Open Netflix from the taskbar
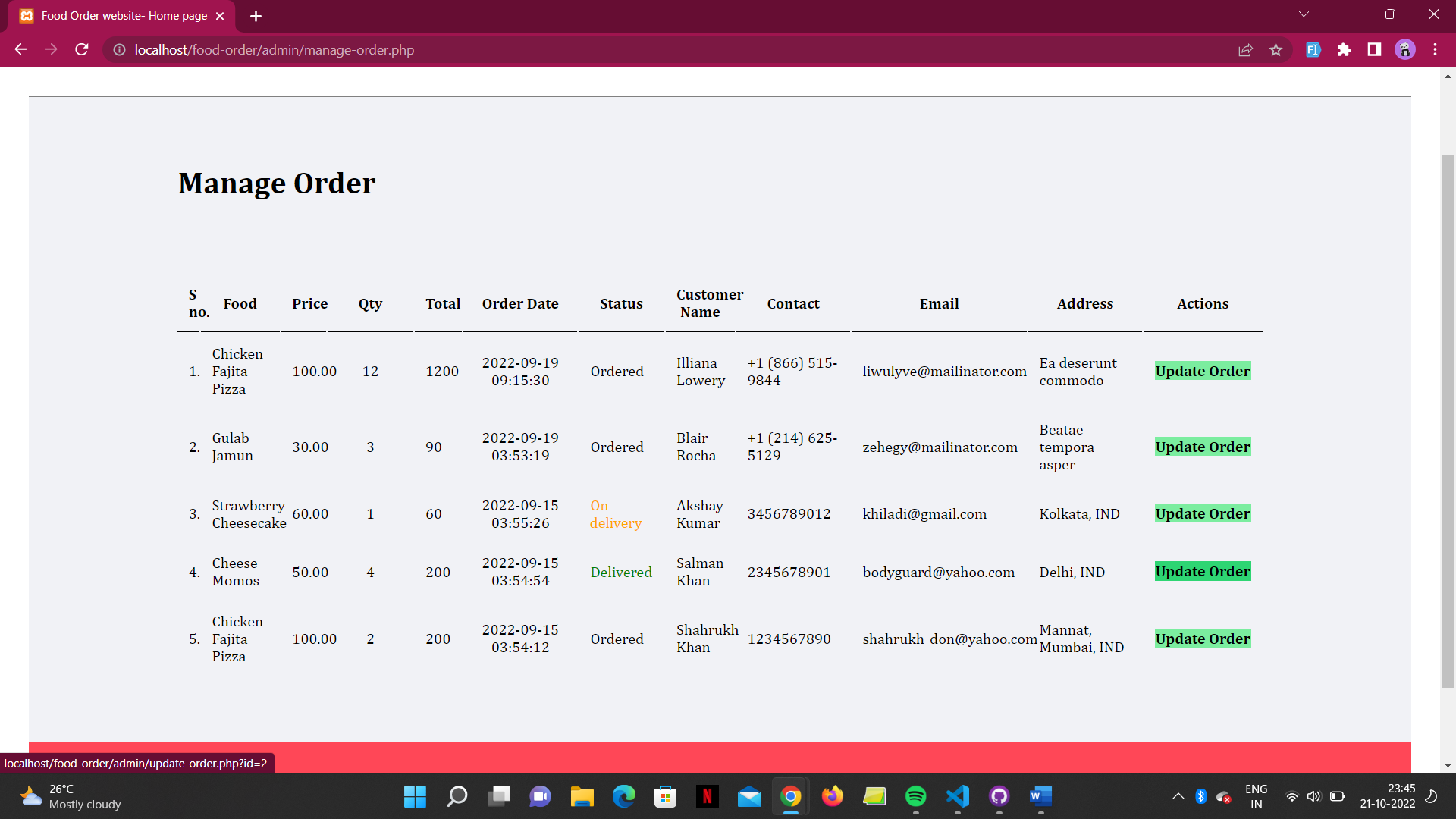 708,797
